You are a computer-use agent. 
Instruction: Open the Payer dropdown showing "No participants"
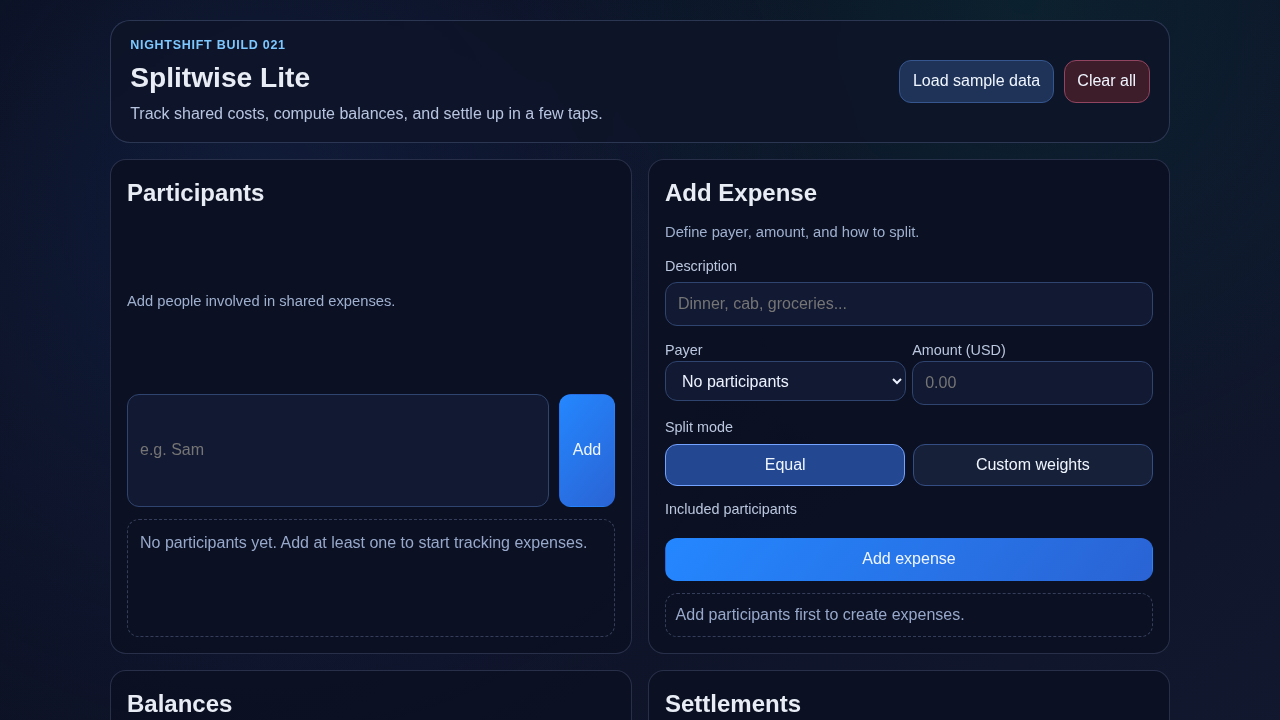[x=785, y=381]
